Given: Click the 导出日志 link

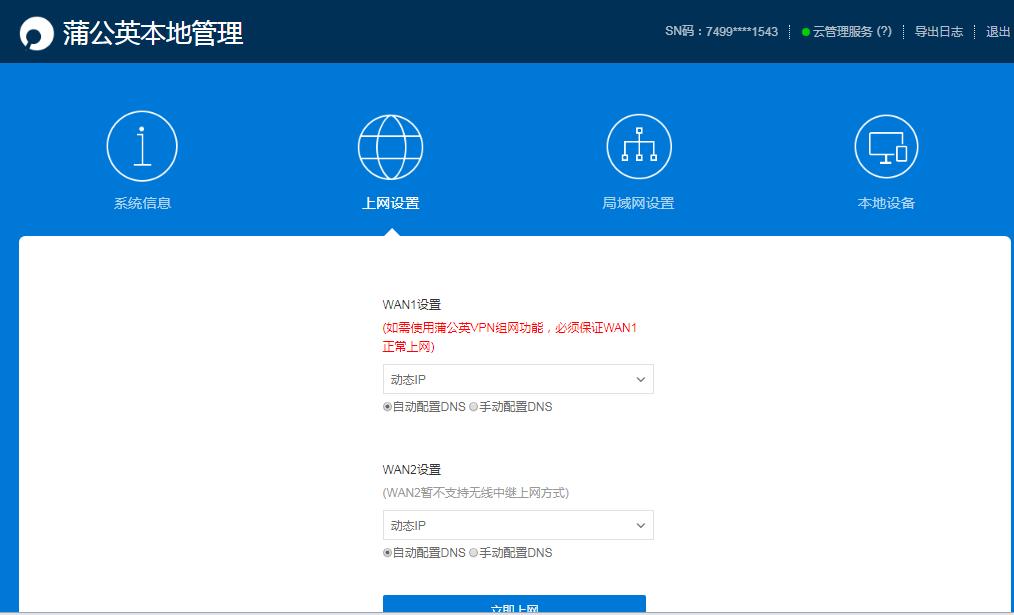Looking at the screenshot, I should pyautogui.click(x=938, y=31).
